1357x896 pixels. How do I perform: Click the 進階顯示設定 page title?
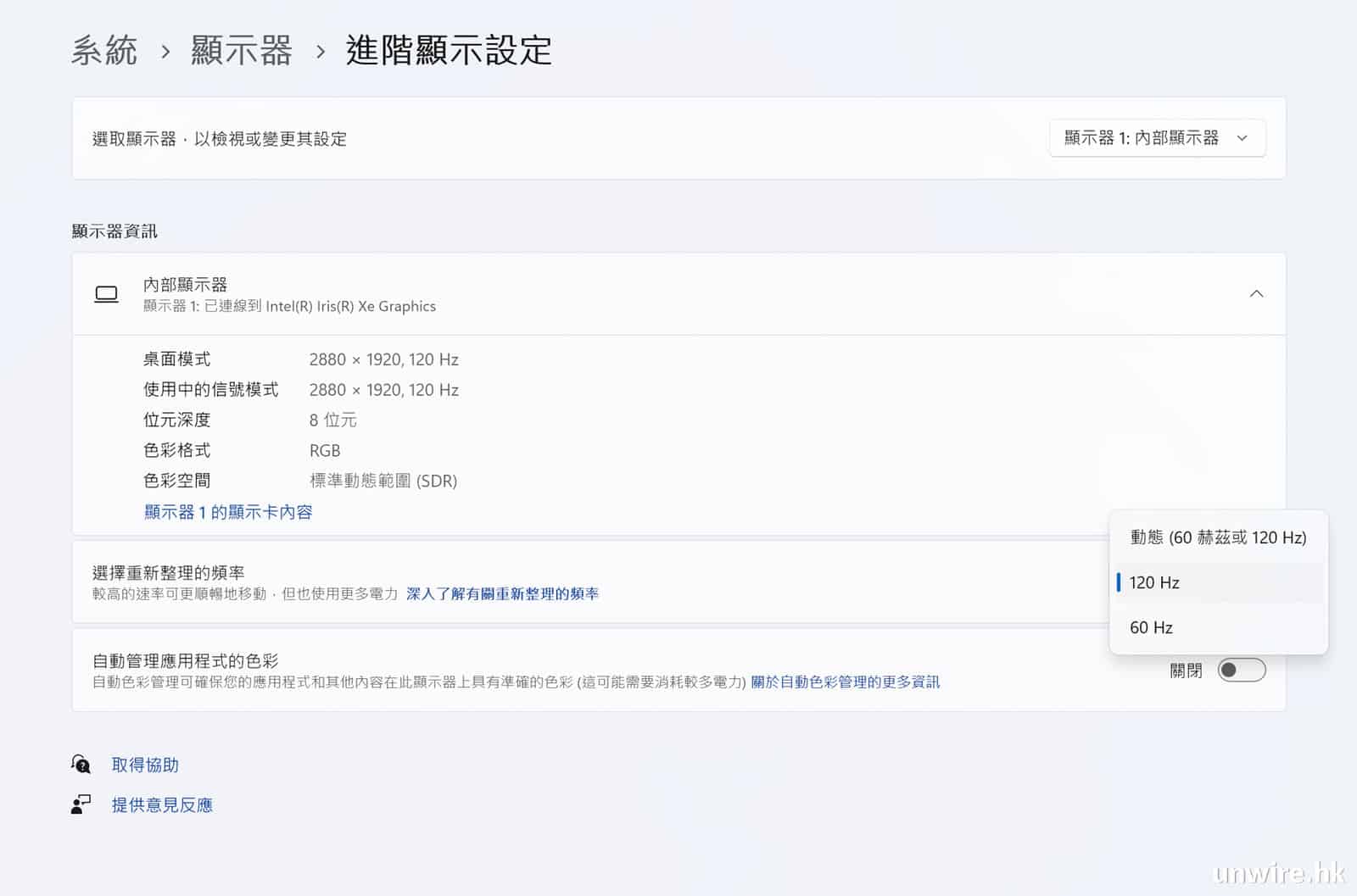449,51
